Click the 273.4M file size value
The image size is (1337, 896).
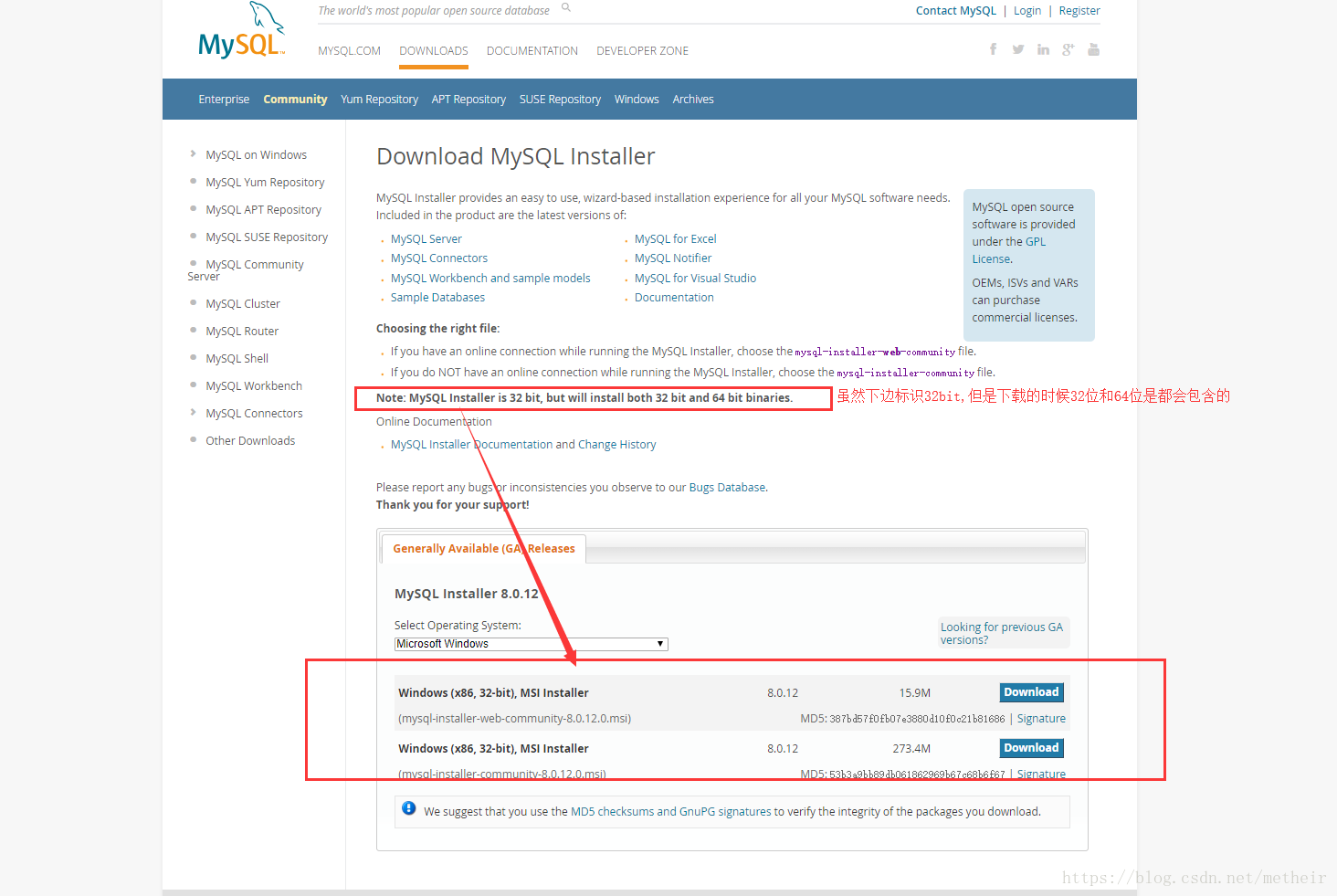[x=911, y=749]
